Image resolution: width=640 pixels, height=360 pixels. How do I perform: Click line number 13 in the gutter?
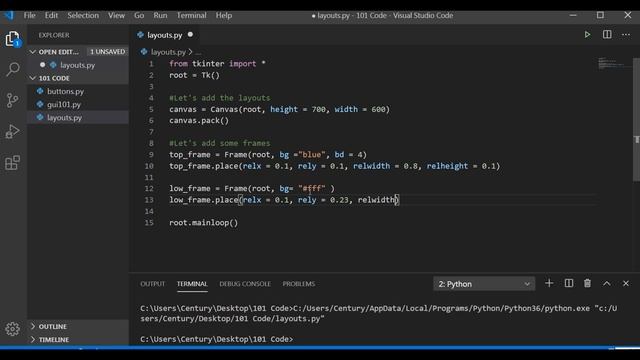[x=149, y=200]
